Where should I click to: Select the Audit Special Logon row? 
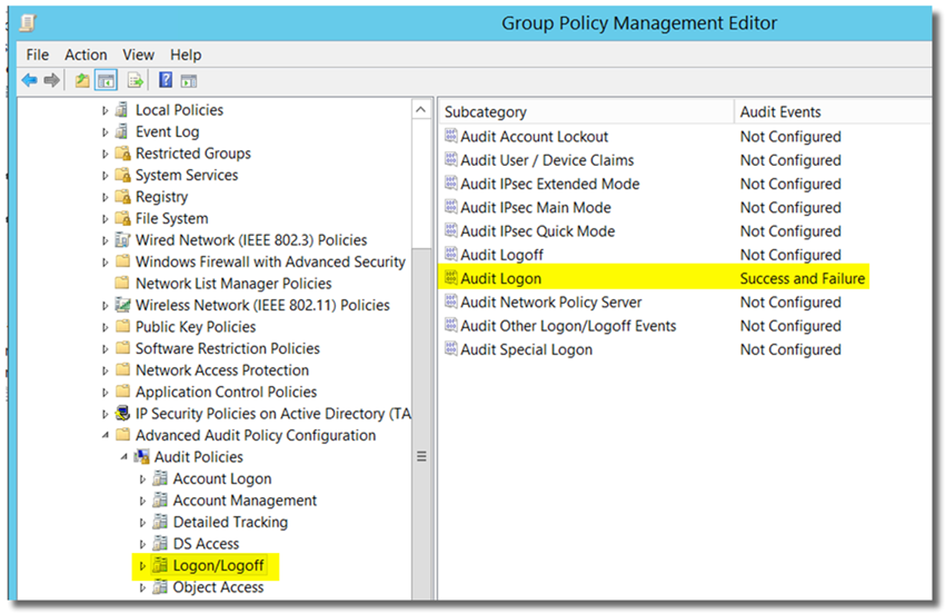(x=526, y=350)
